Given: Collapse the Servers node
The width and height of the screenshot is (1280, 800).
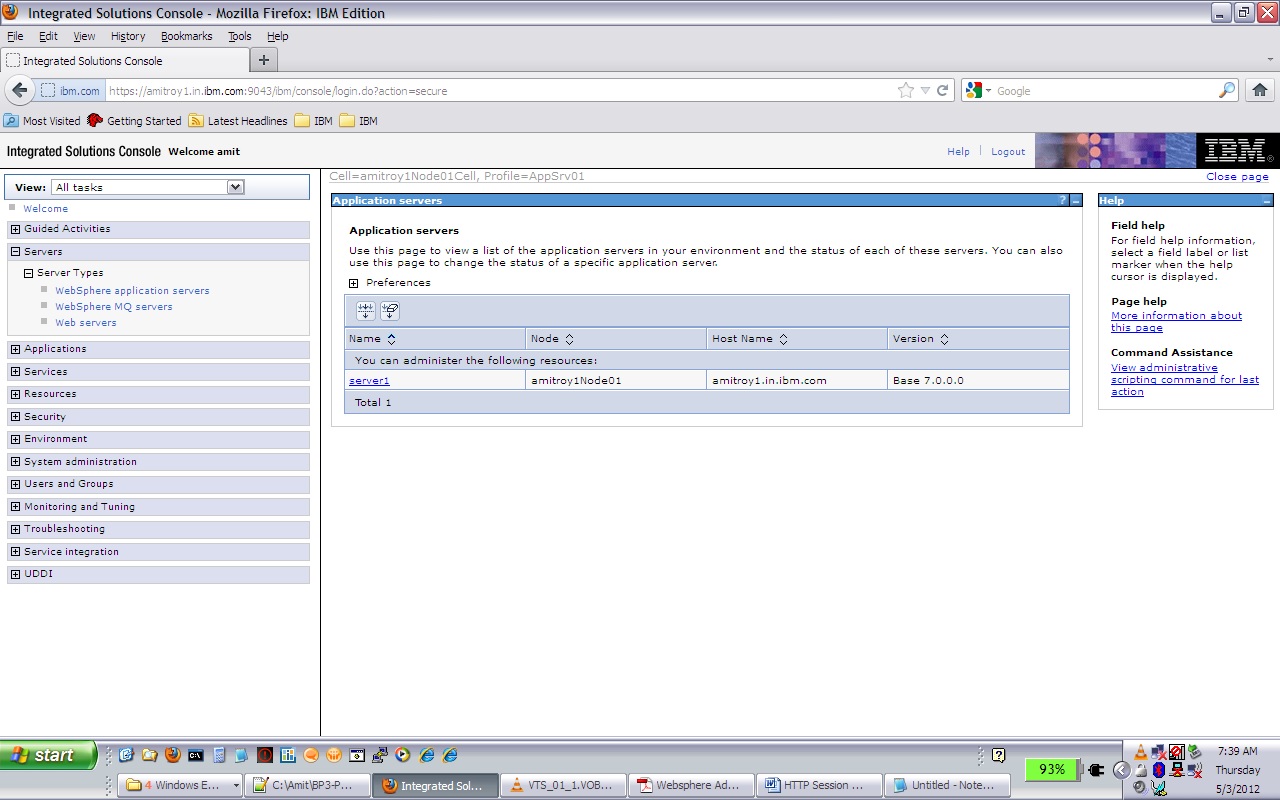Looking at the screenshot, I should 15,252.
